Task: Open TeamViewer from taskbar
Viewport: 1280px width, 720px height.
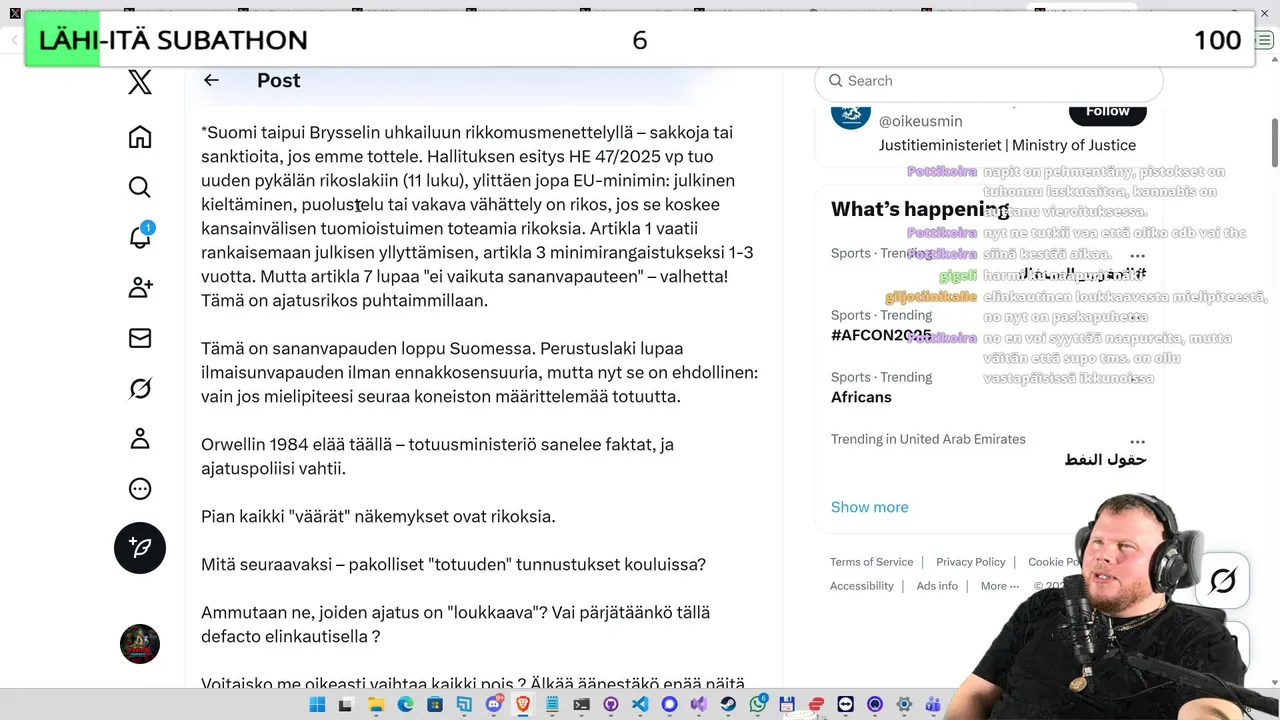Action: pos(845,705)
